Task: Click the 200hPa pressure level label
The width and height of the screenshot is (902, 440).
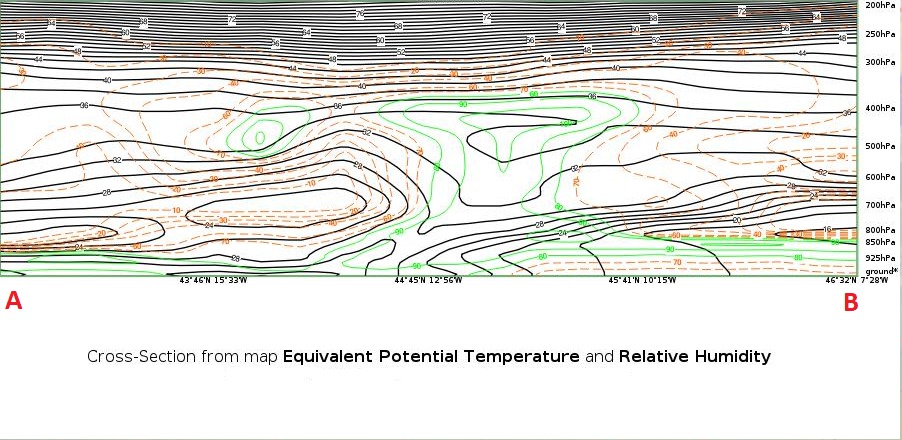Action: point(879,6)
